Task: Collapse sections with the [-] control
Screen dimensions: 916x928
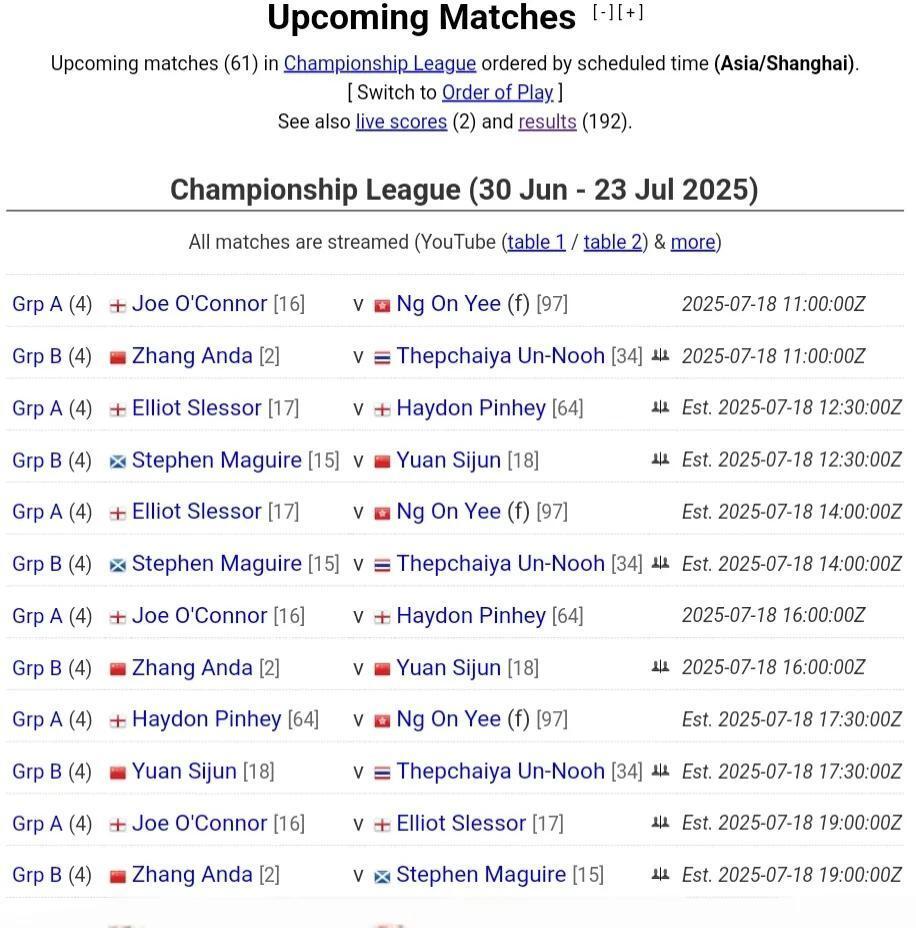Action: (603, 12)
